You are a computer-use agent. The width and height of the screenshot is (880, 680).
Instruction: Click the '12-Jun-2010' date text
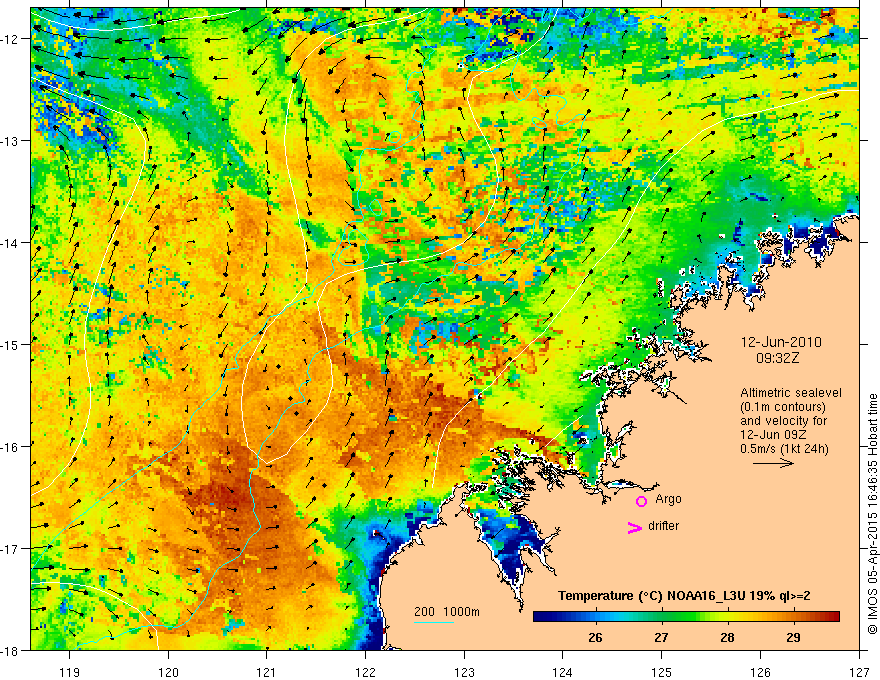[x=781, y=342]
